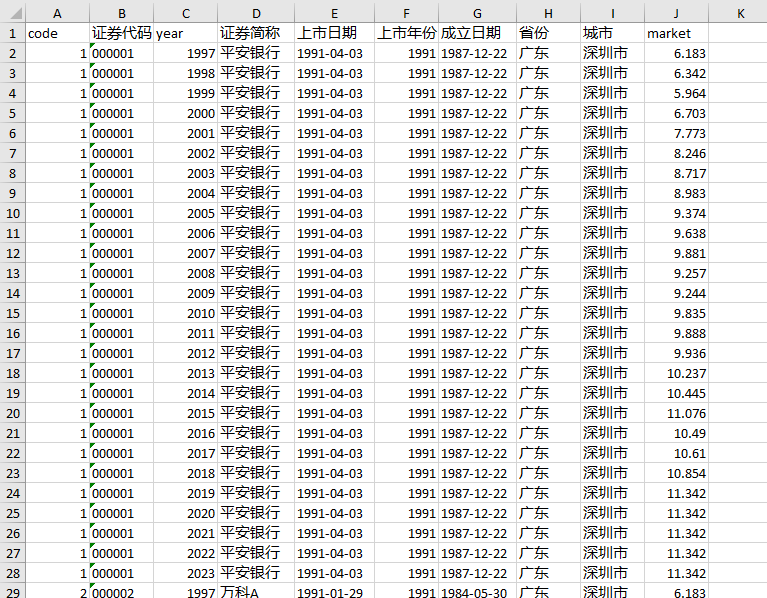Viewport: 767px width, 598px height.
Task: Click the '省份' header cell
Action: tap(548, 33)
